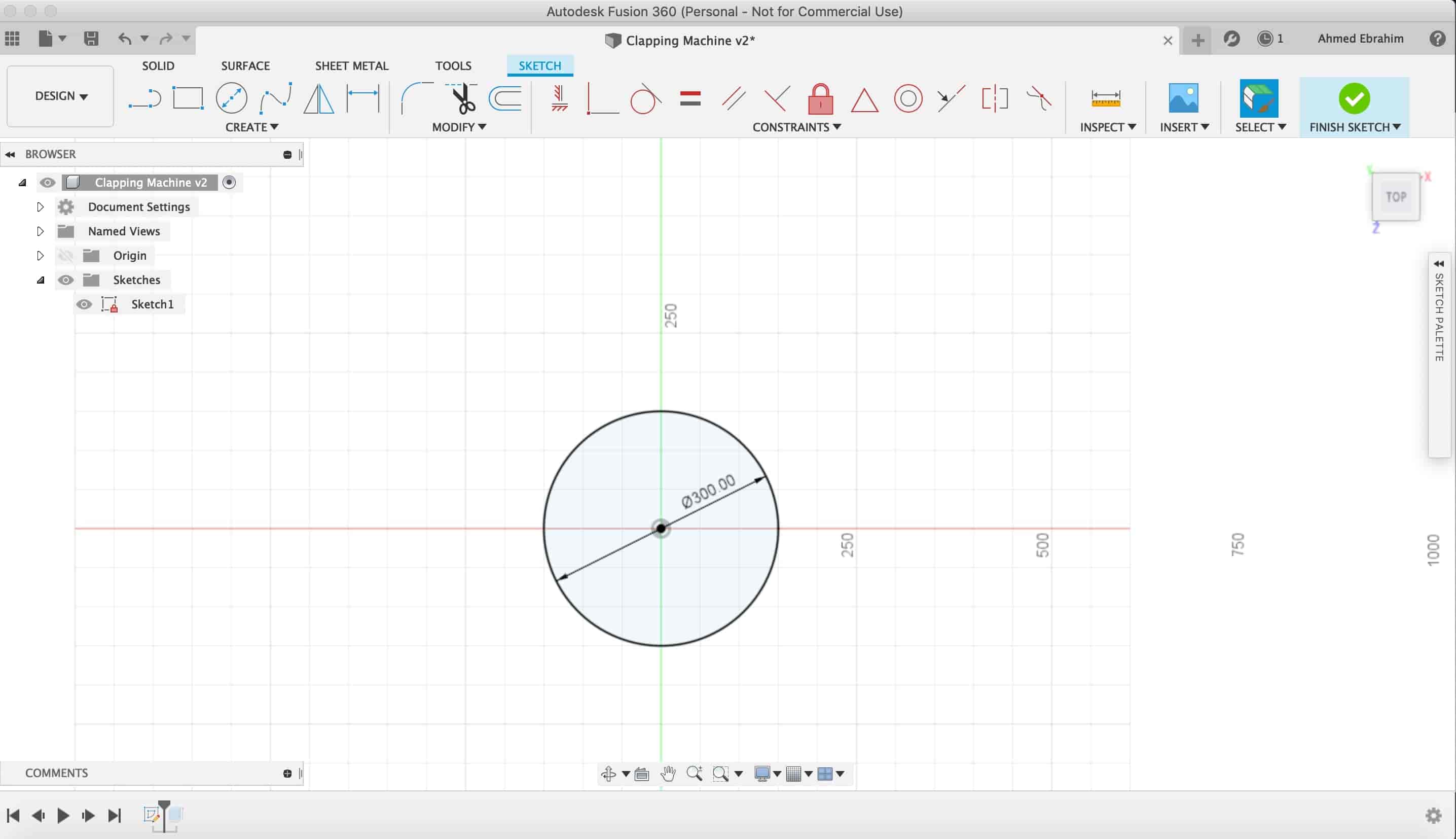The image size is (1456, 839).
Task: Open the SELECT dropdown menu
Action: click(1260, 127)
